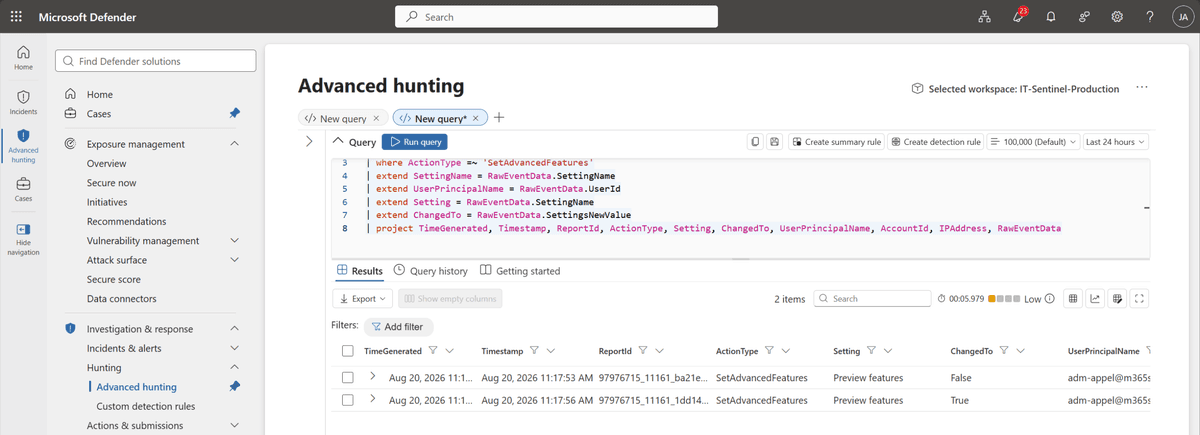
Task: Switch results to table view icon
Action: (1072, 298)
